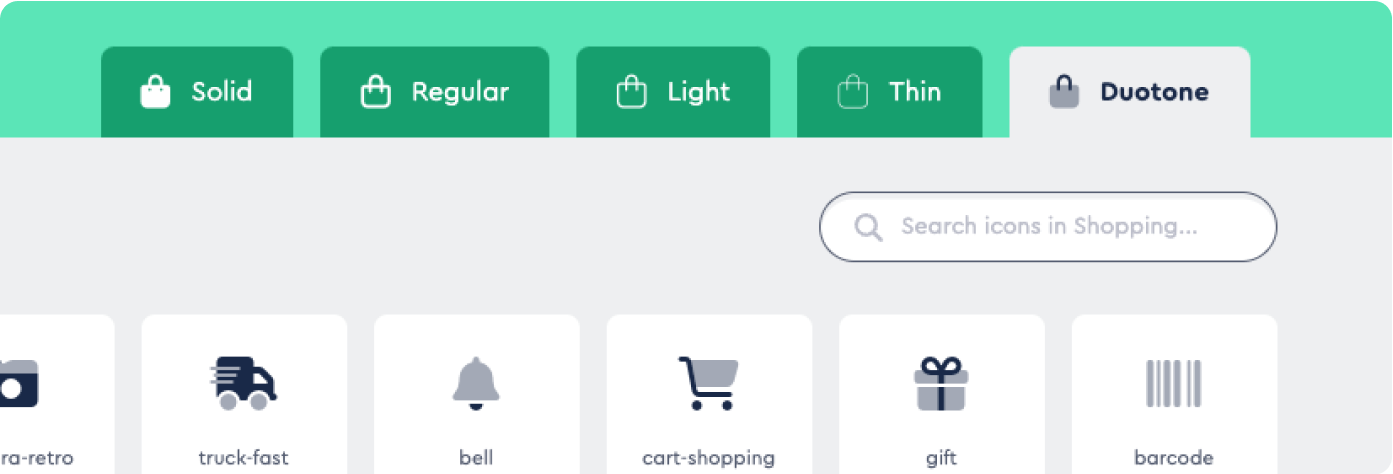The image size is (1393, 474).
Task: Click the truck-fast icon
Action: pos(244,383)
